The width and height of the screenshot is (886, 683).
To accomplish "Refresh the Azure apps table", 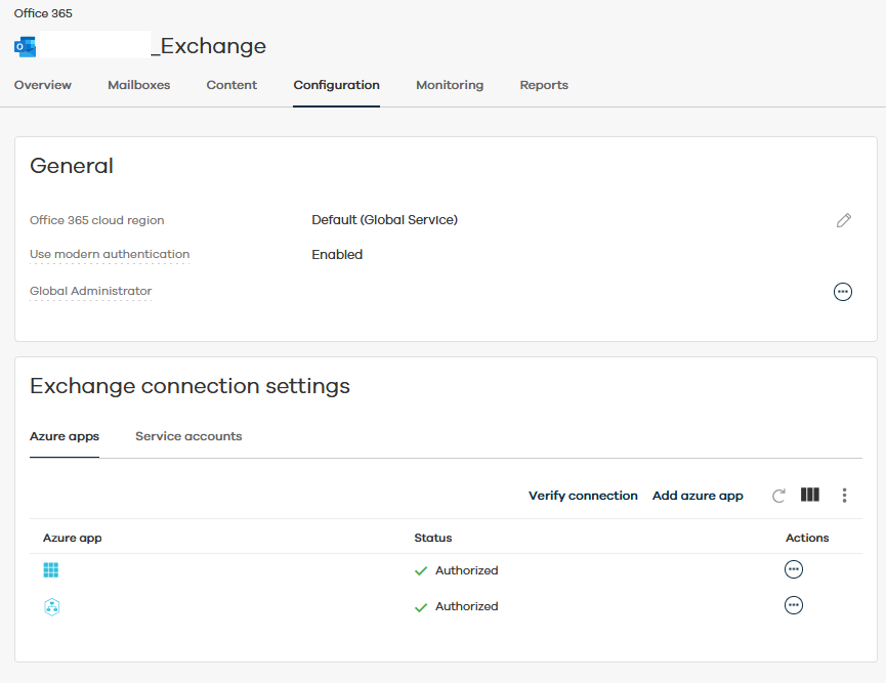I will pyautogui.click(x=779, y=495).
